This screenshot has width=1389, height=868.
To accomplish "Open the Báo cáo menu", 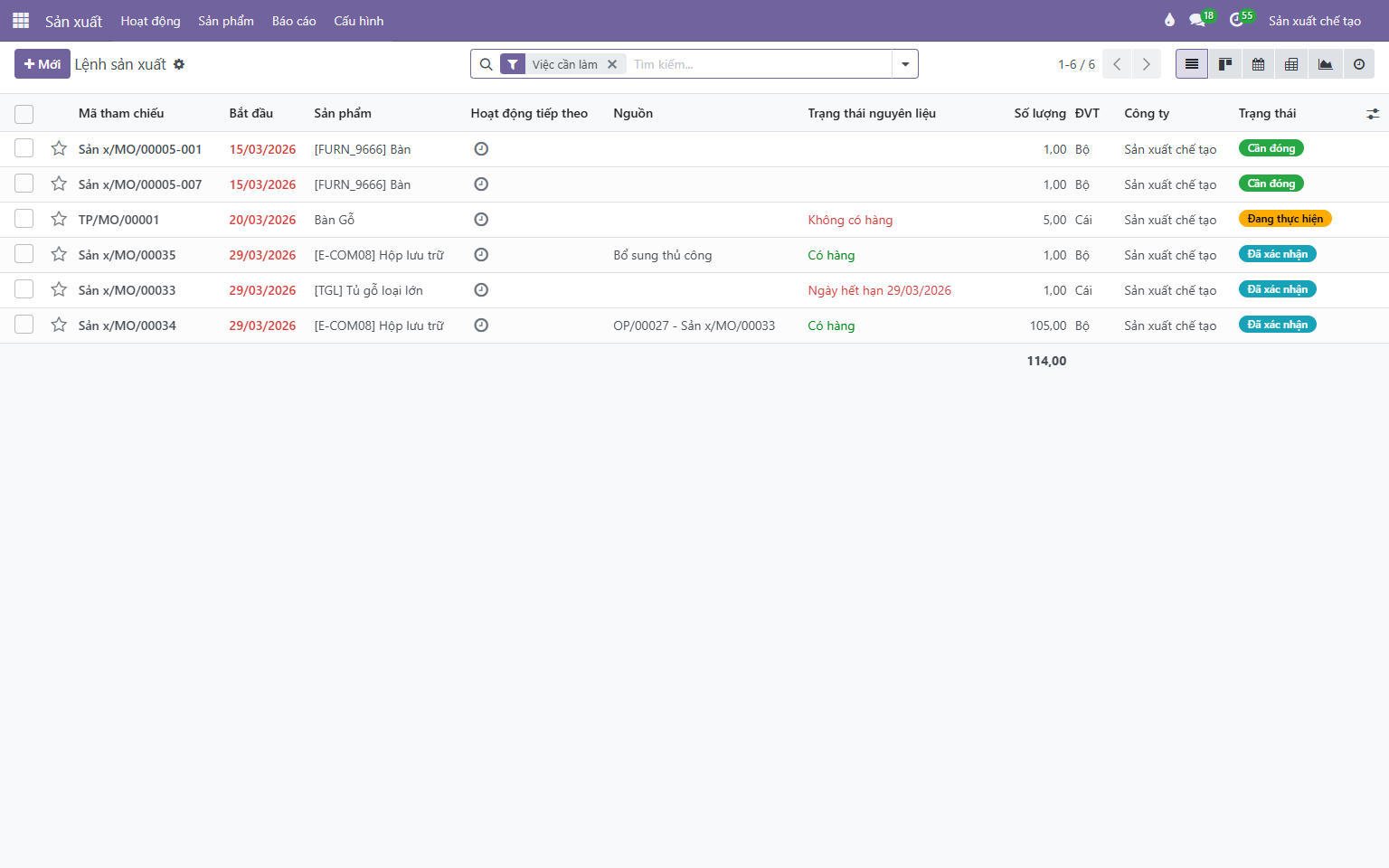I will (x=294, y=21).
